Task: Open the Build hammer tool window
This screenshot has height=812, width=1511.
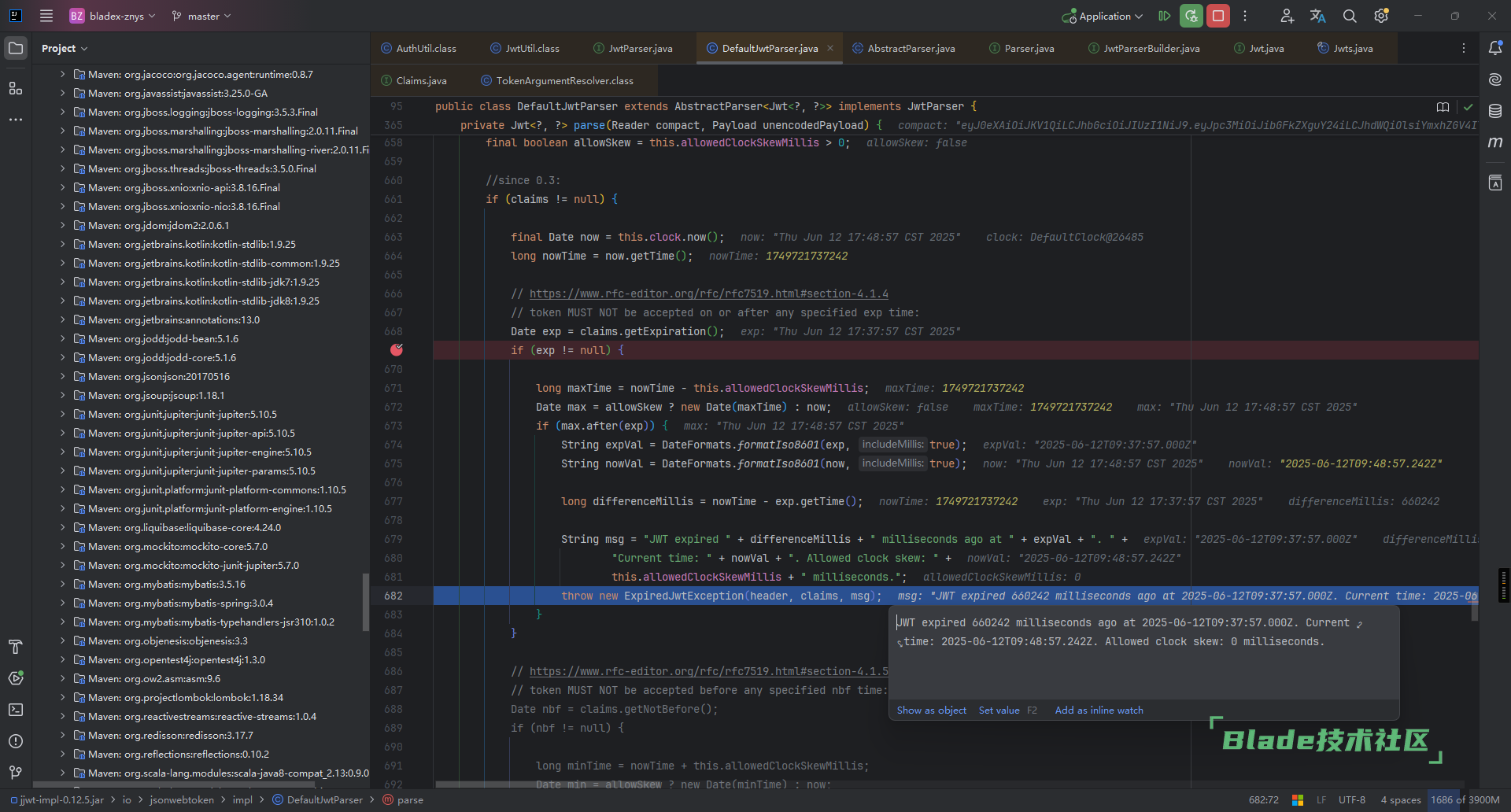Action: (16, 647)
